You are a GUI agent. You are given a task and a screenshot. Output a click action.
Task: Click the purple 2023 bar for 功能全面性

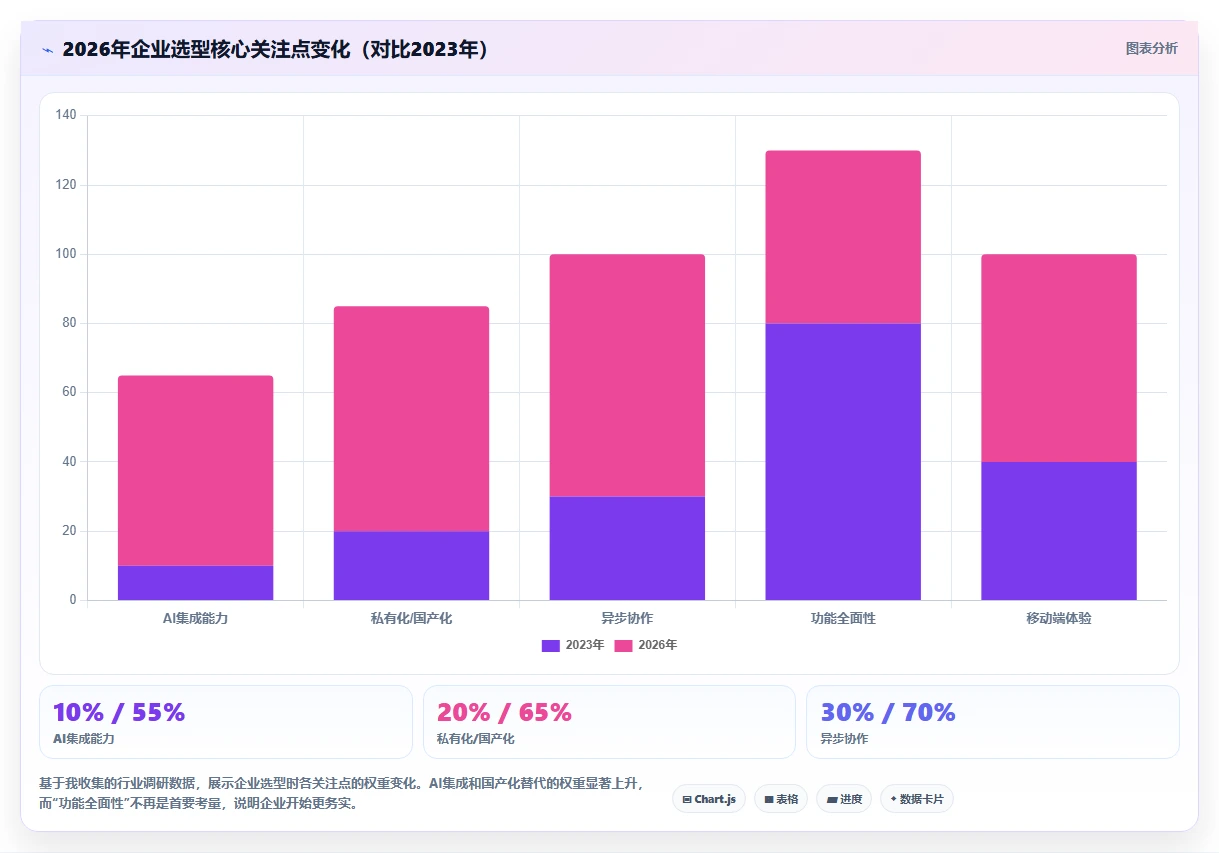click(843, 462)
